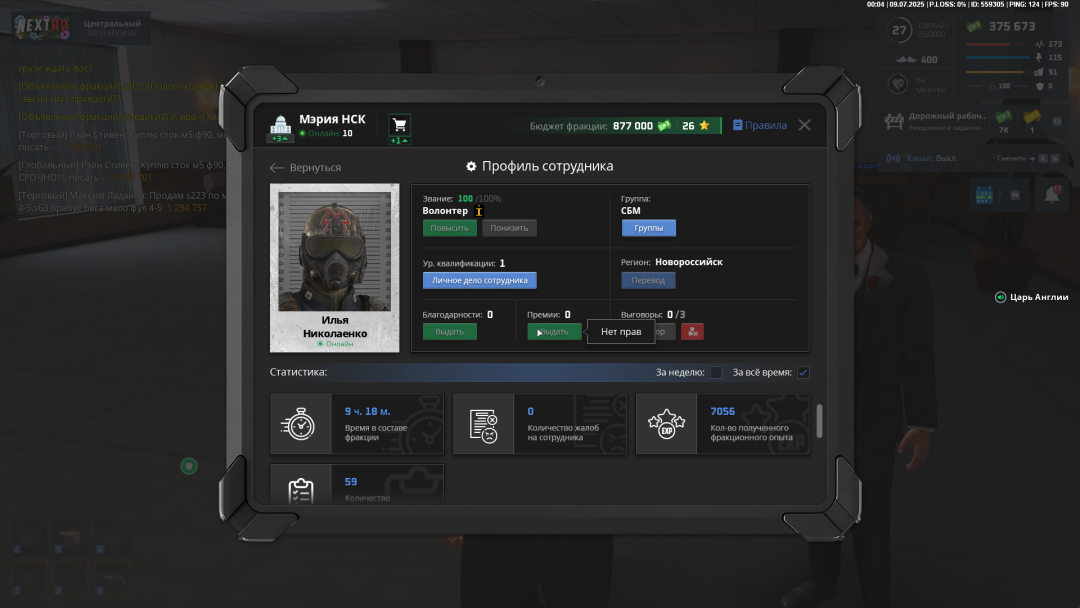1080x608 pixels.
Task: Click the statistics panel vertical scrollbar
Action: [x=819, y=420]
